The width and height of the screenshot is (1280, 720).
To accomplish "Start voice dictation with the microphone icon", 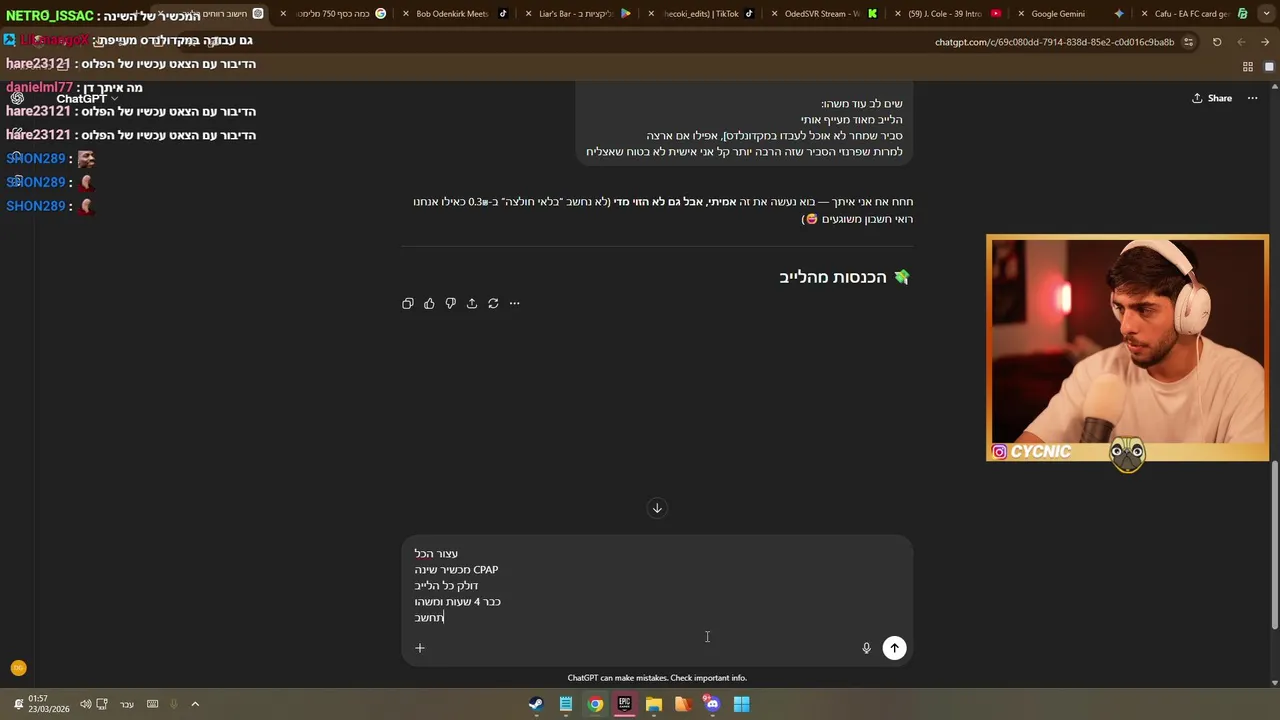I will tap(866, 648).
